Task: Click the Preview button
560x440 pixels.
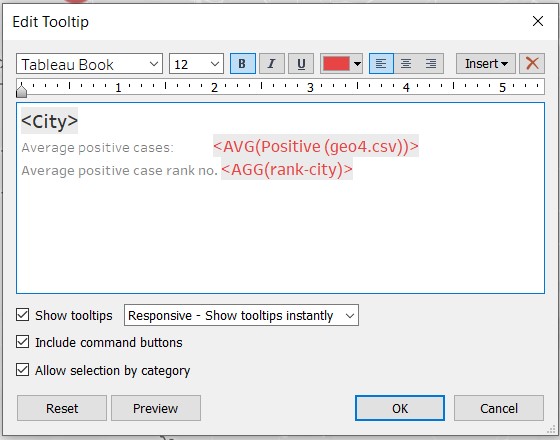Action: pos(156,408)
